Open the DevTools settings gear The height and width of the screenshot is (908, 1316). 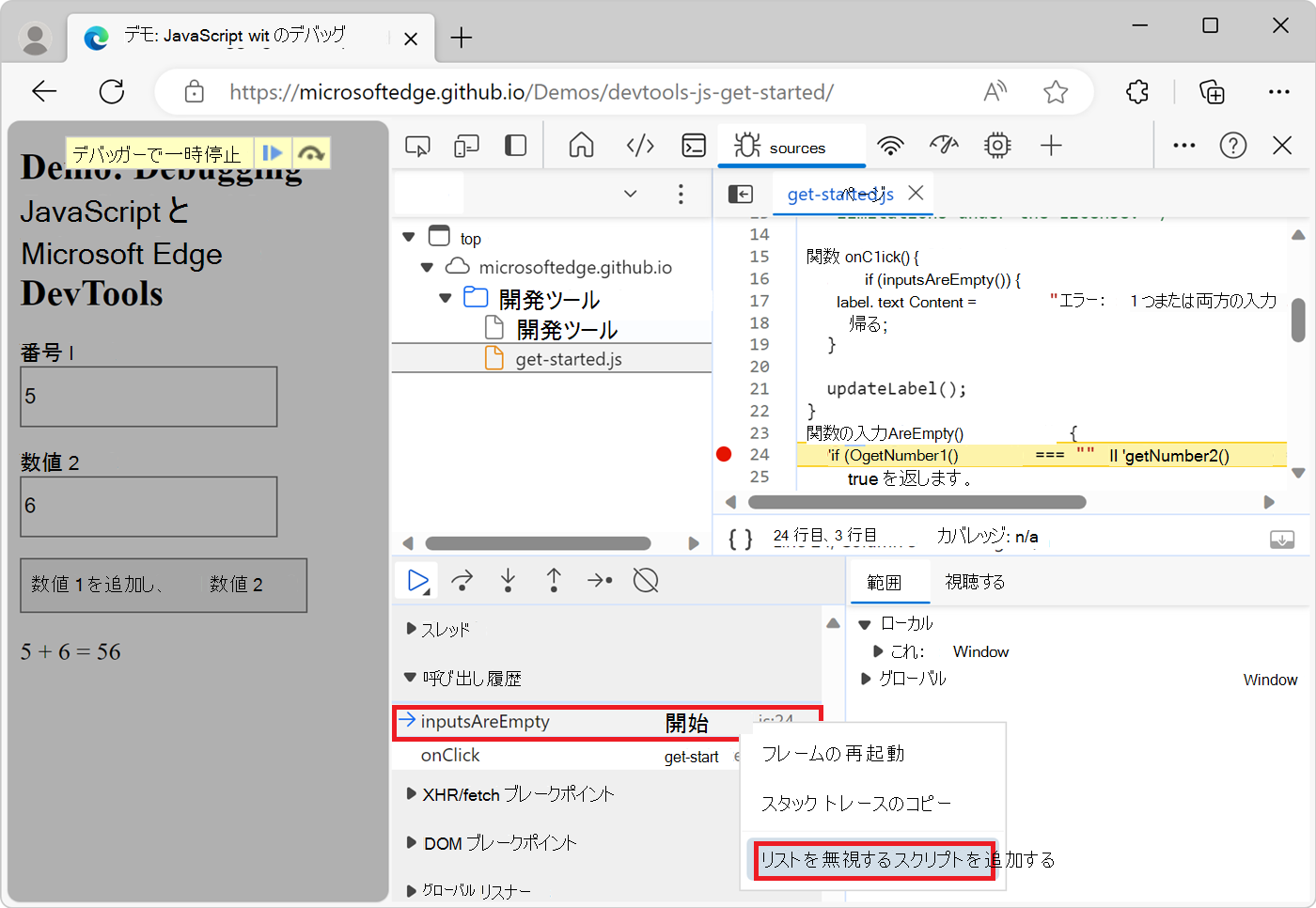[x=997, y=146]
